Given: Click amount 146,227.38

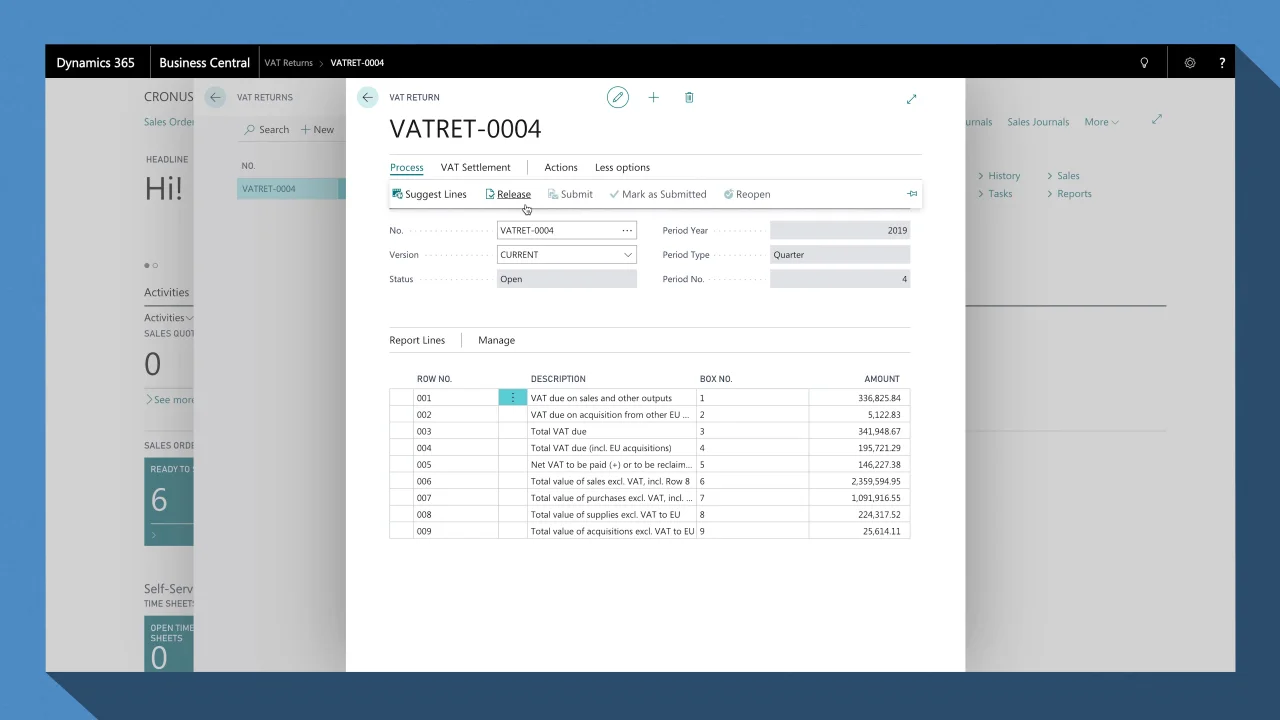Looking at the screenshot, I should (879, 465).
